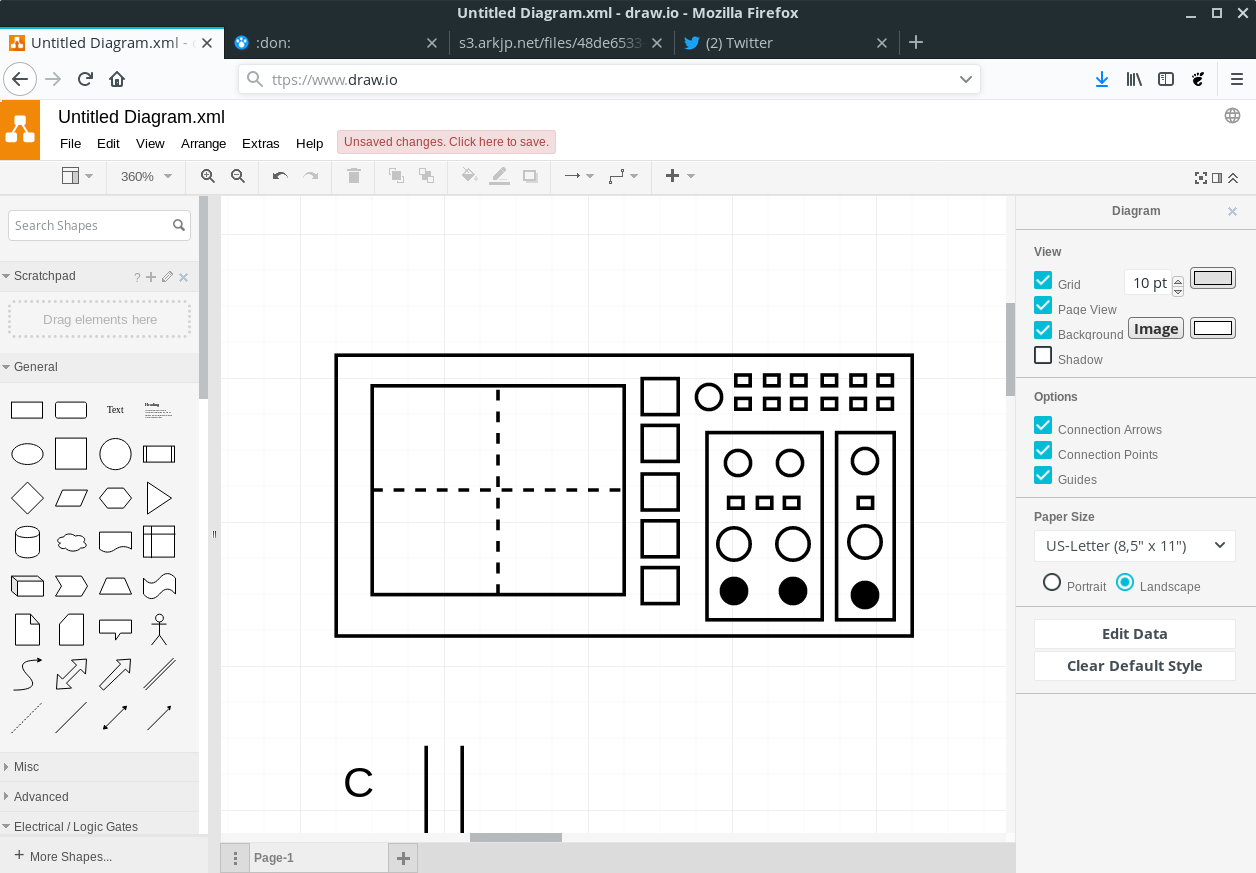Click Unsaved changes save notice
Viewport: 1256px width, 873px height.
(x=446, y=142)
